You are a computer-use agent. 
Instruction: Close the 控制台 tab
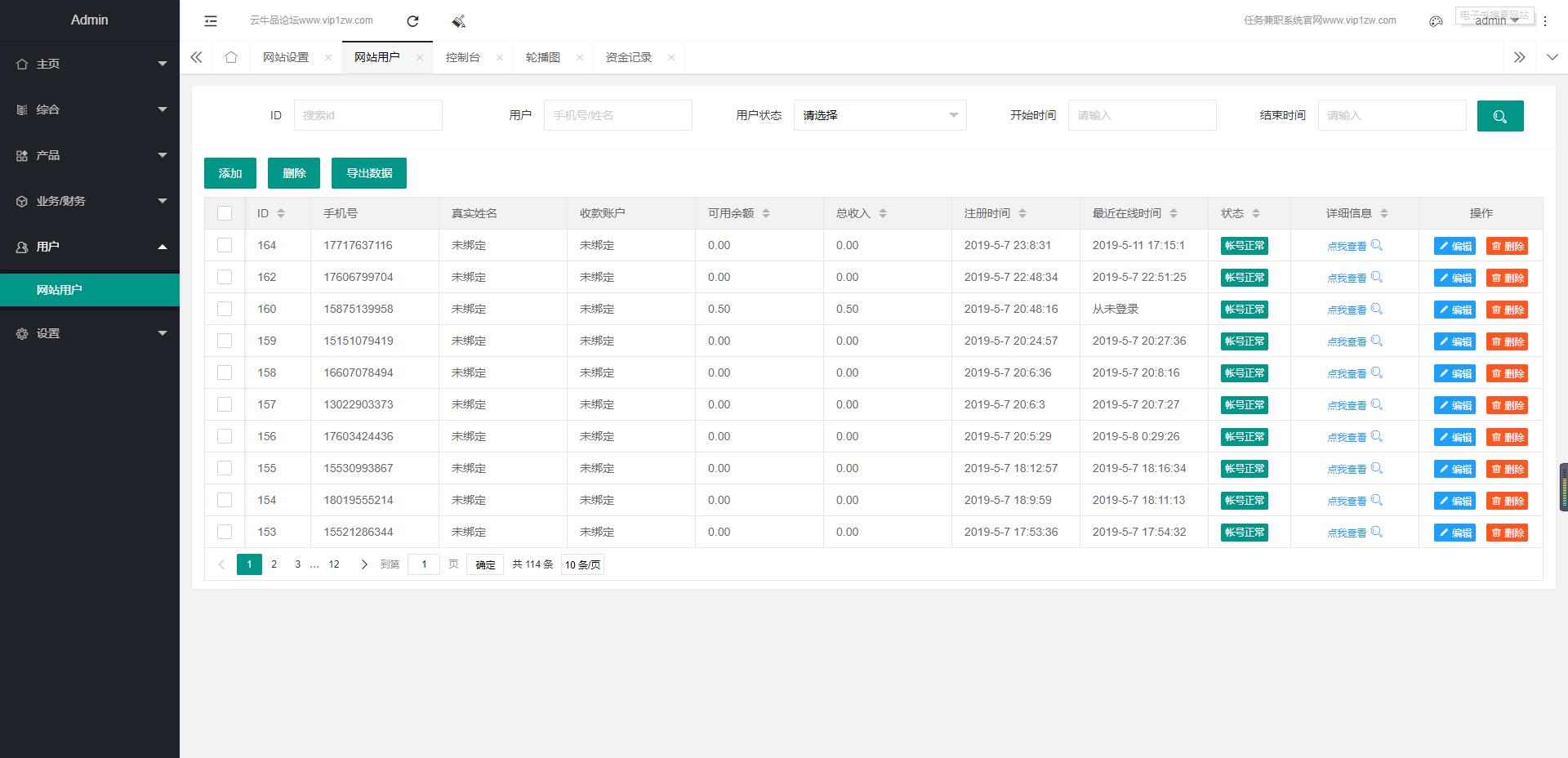[500, 57]
